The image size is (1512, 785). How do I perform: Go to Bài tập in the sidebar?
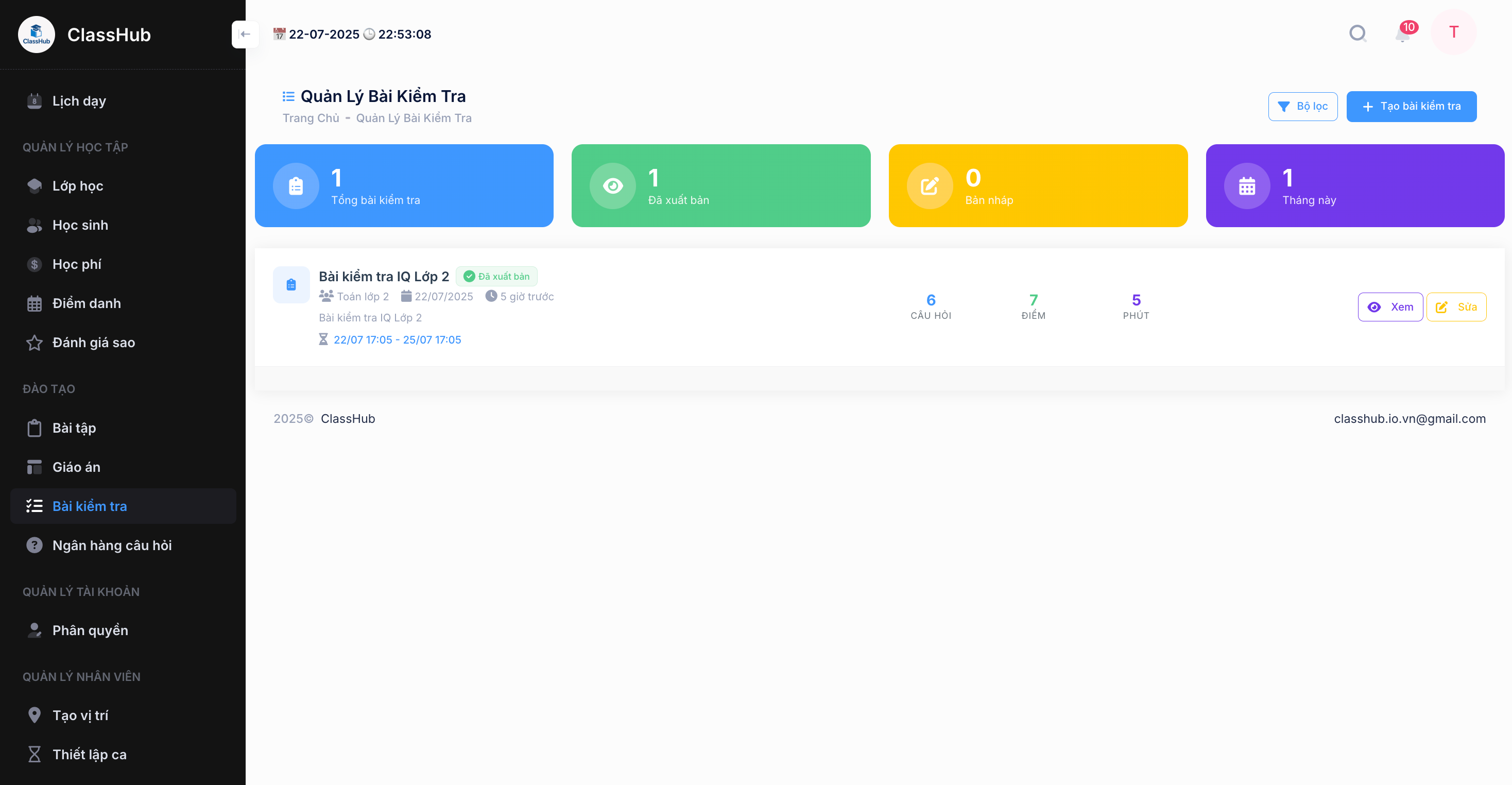point(123,428)
